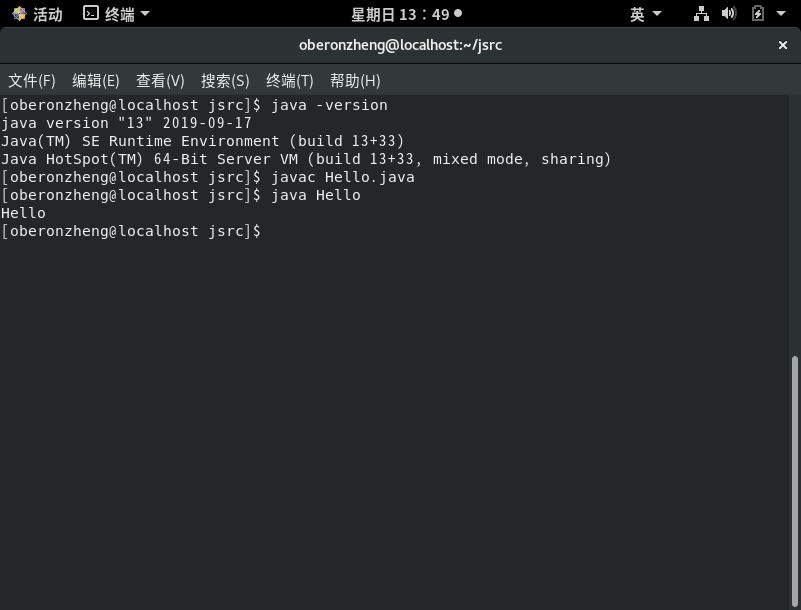Screen dimensions: 801x610
Task: Open the 搜索(S) menu
Action: (225, 81)
